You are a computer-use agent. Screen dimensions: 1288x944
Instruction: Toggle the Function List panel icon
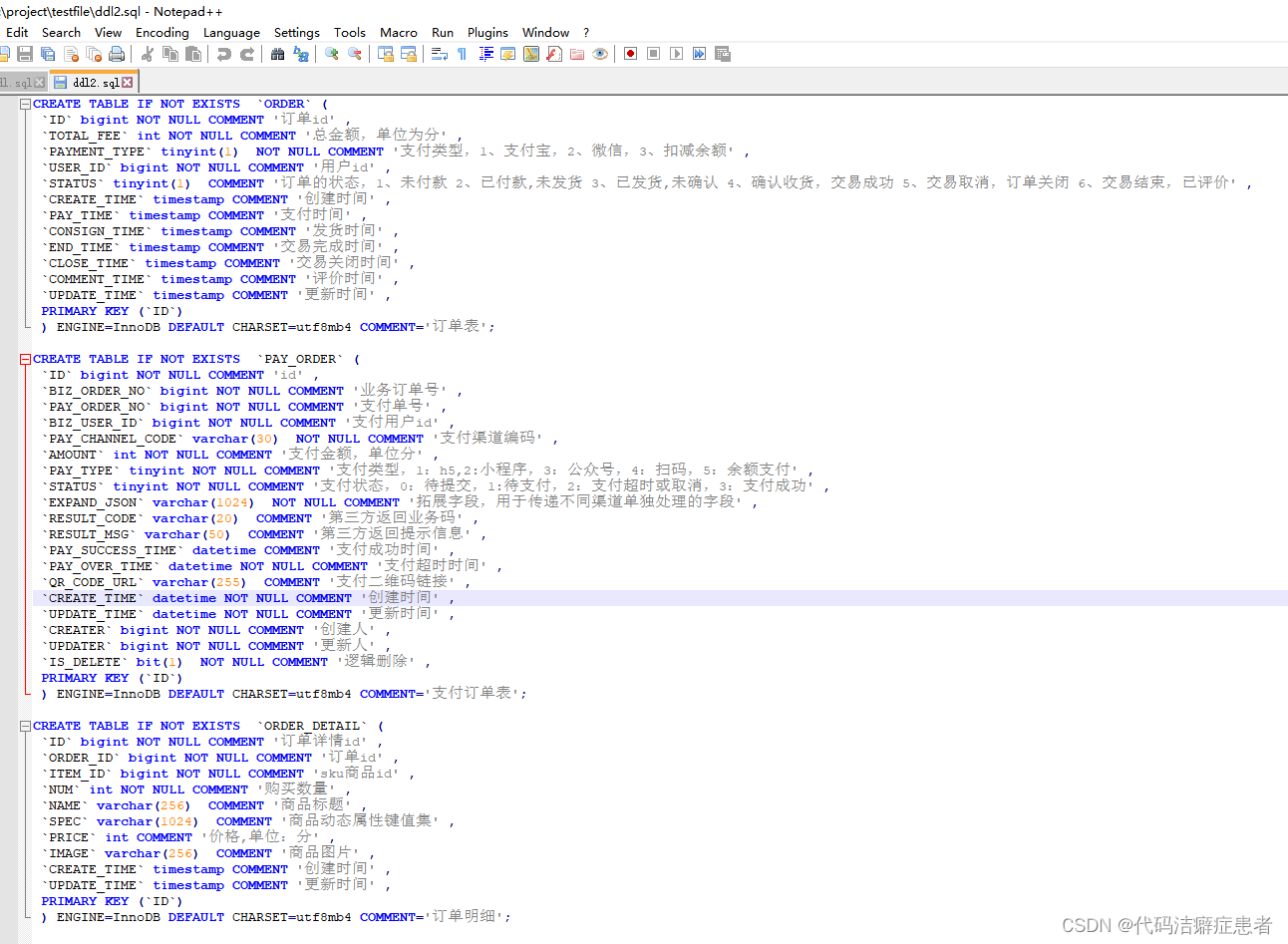554,54
